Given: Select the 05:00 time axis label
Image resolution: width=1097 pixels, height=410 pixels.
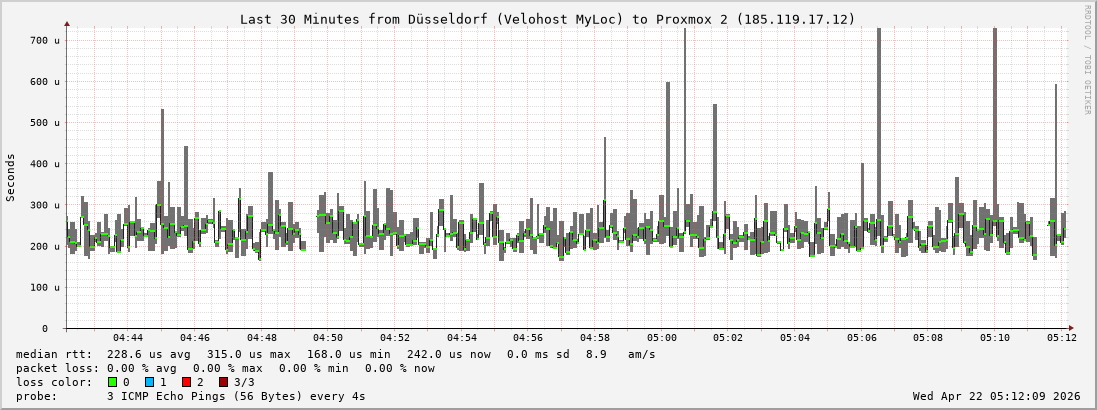Looking at the screenshot, I should (x=661, y=338).
